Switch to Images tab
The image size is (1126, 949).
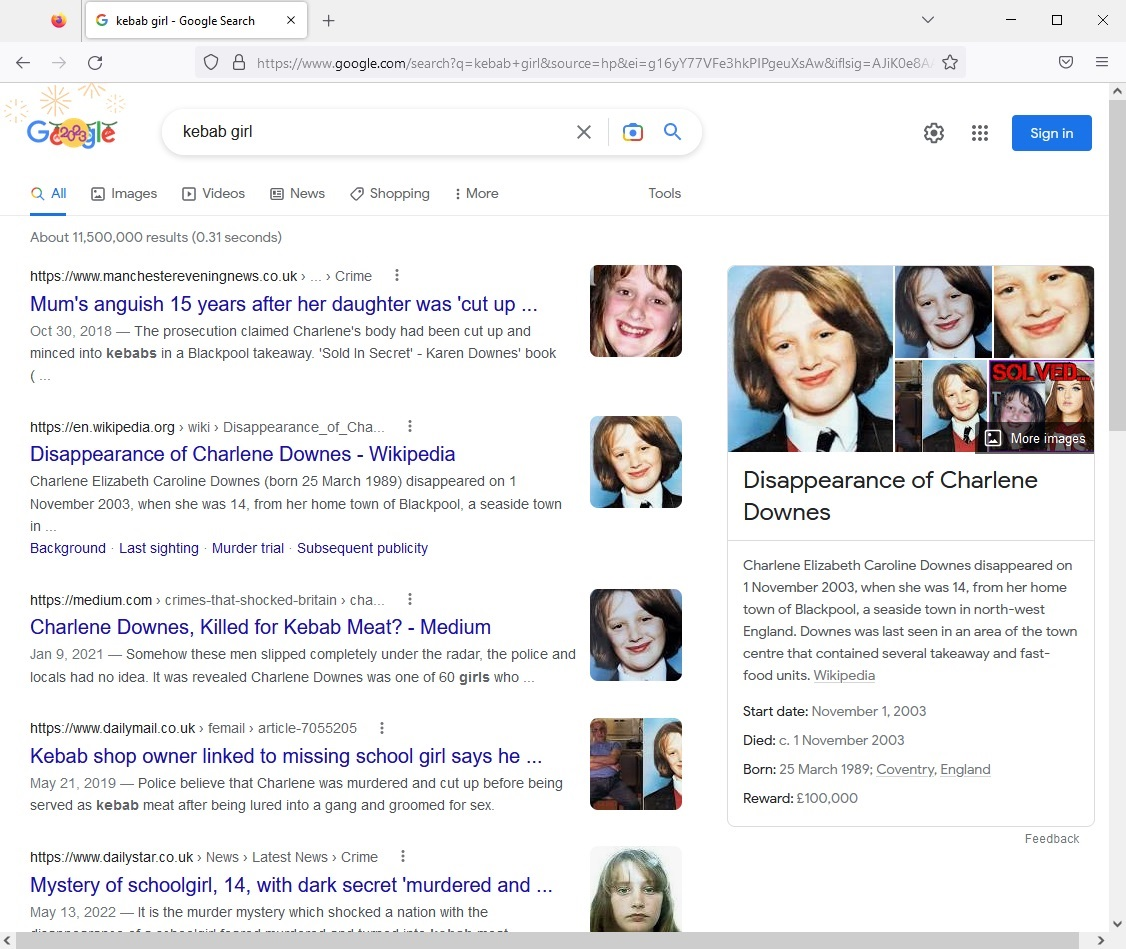coord(124,194)
